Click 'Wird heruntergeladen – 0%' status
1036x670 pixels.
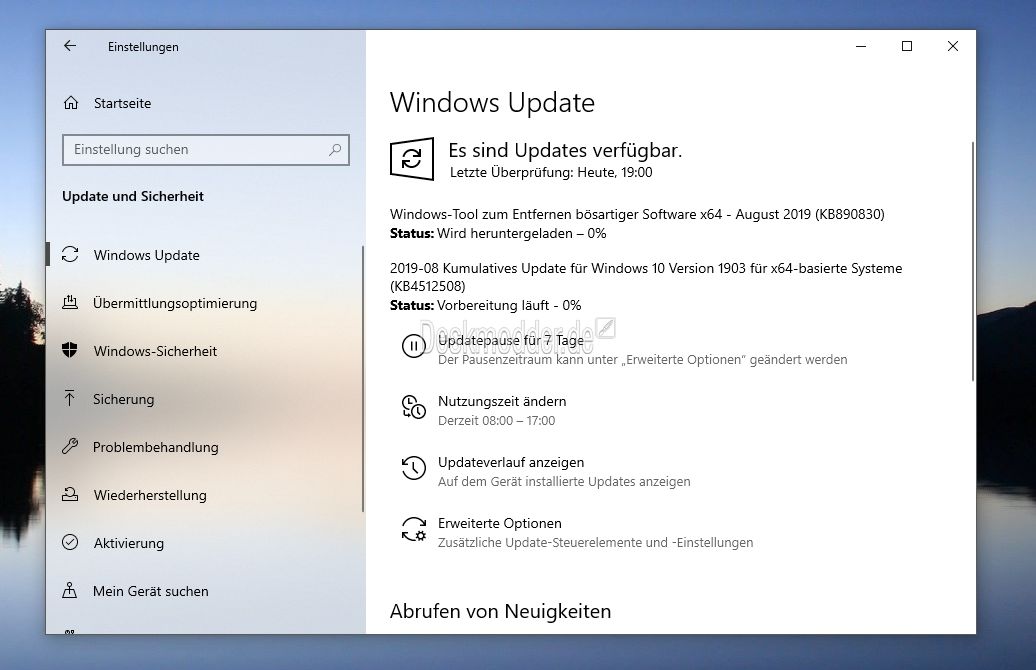pos(521,233)
